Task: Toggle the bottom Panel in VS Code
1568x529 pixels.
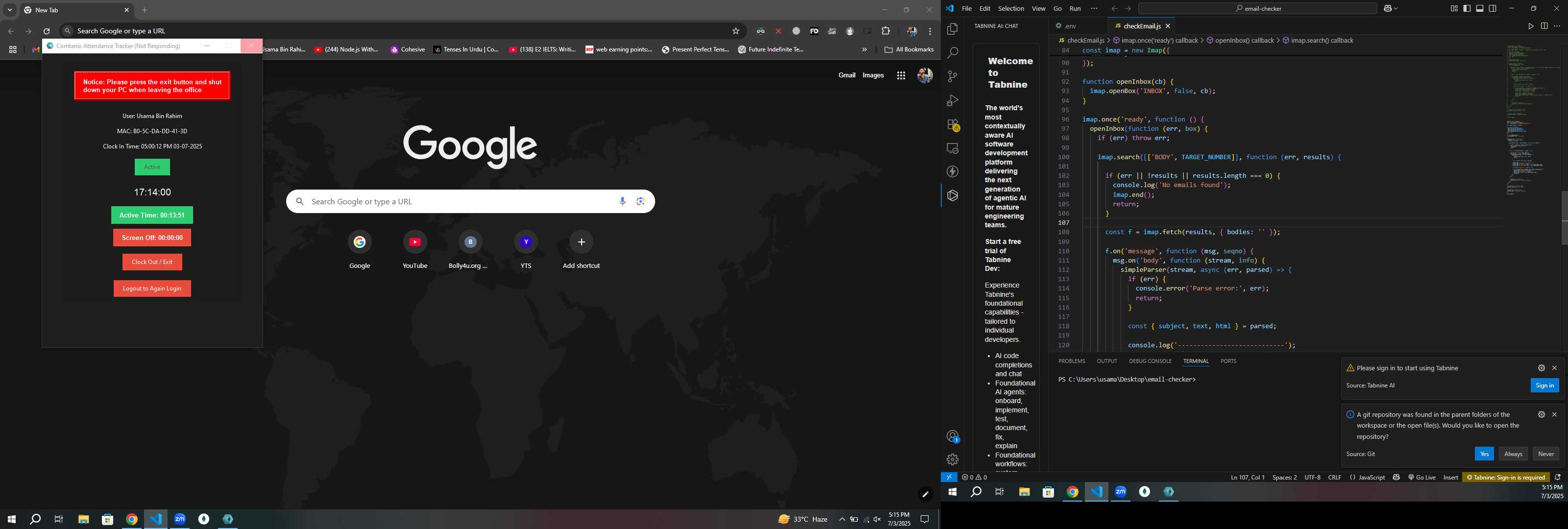Action: [1480, 8]
